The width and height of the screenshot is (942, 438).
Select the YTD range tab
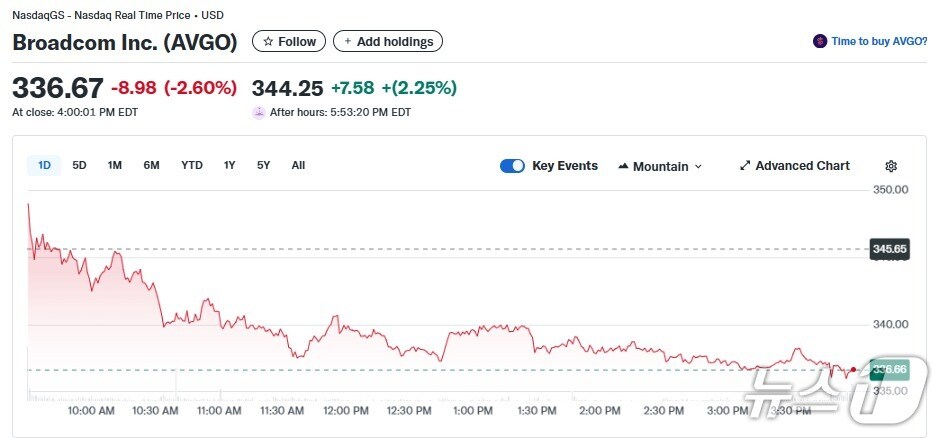(x=191, y=165)
